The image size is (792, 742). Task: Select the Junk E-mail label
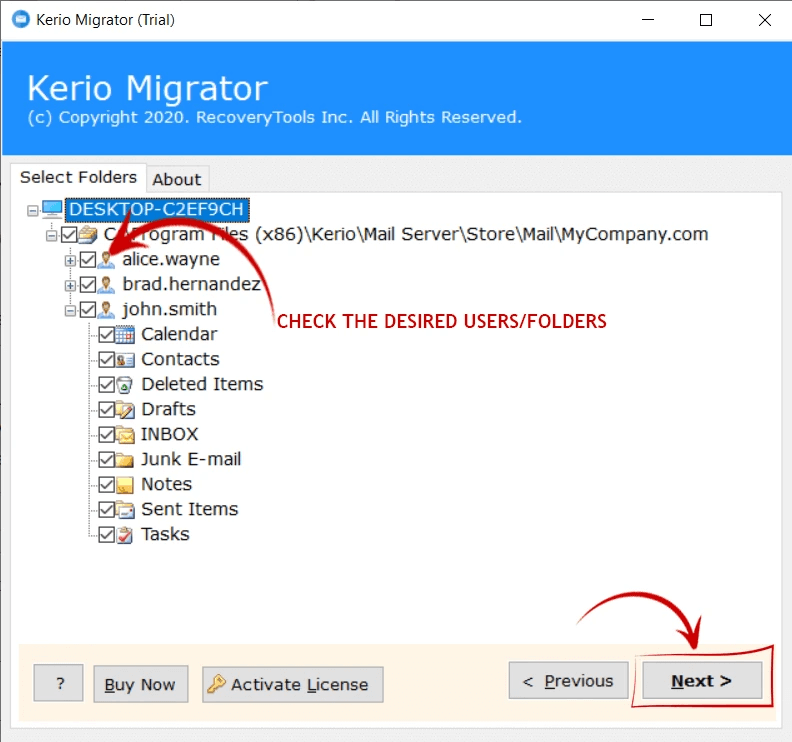point(191,459)
